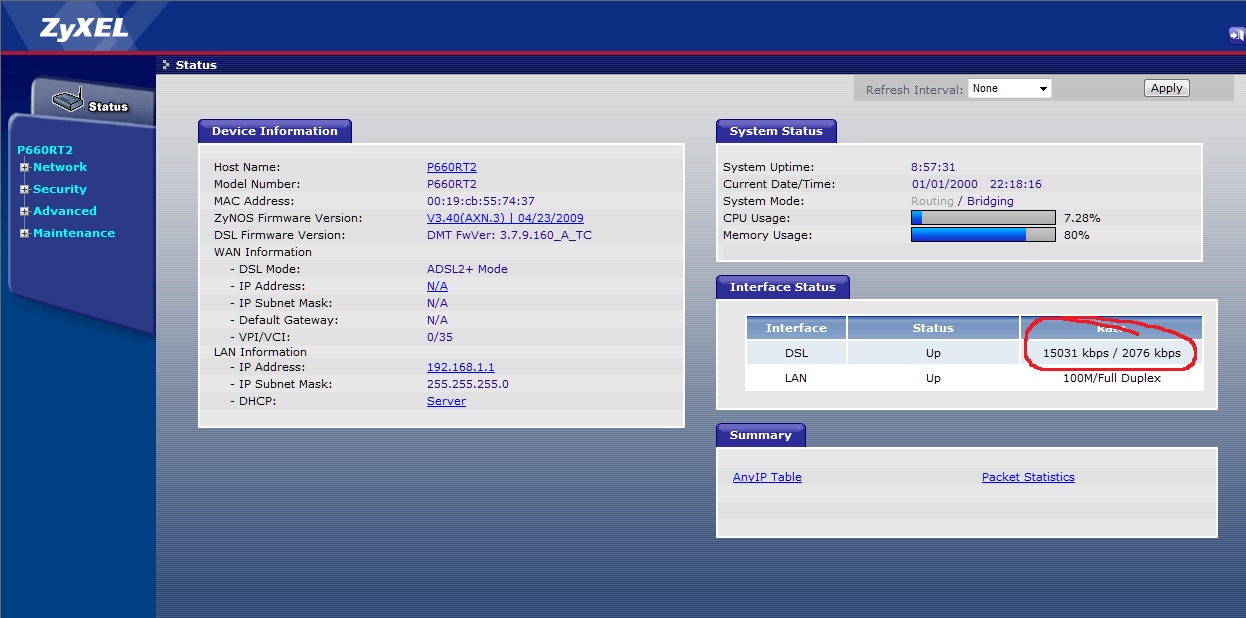Open the AnyIP Table link
The height and width of the screenshot is (618, 1246).
click(767, 477)
